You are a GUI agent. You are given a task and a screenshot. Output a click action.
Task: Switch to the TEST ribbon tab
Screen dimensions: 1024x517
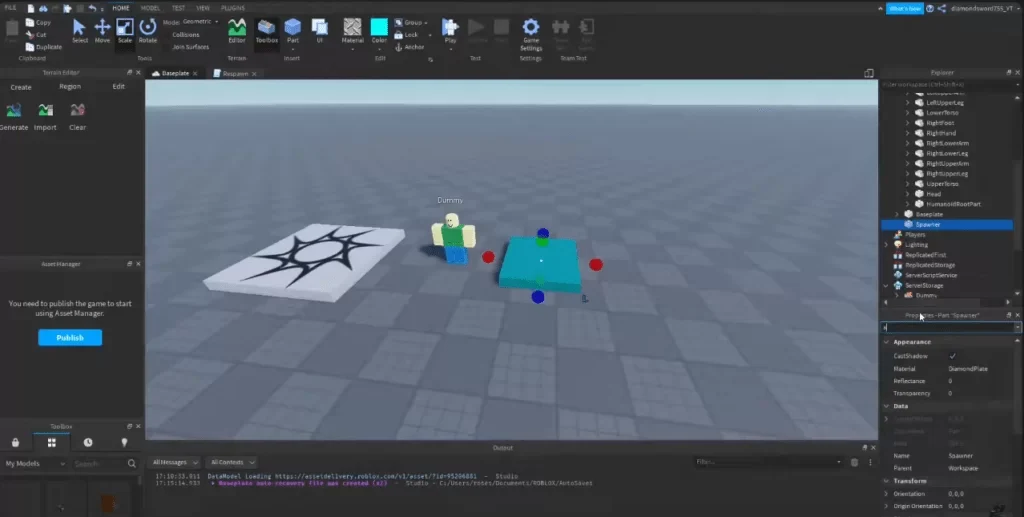(x=178, y=8)
